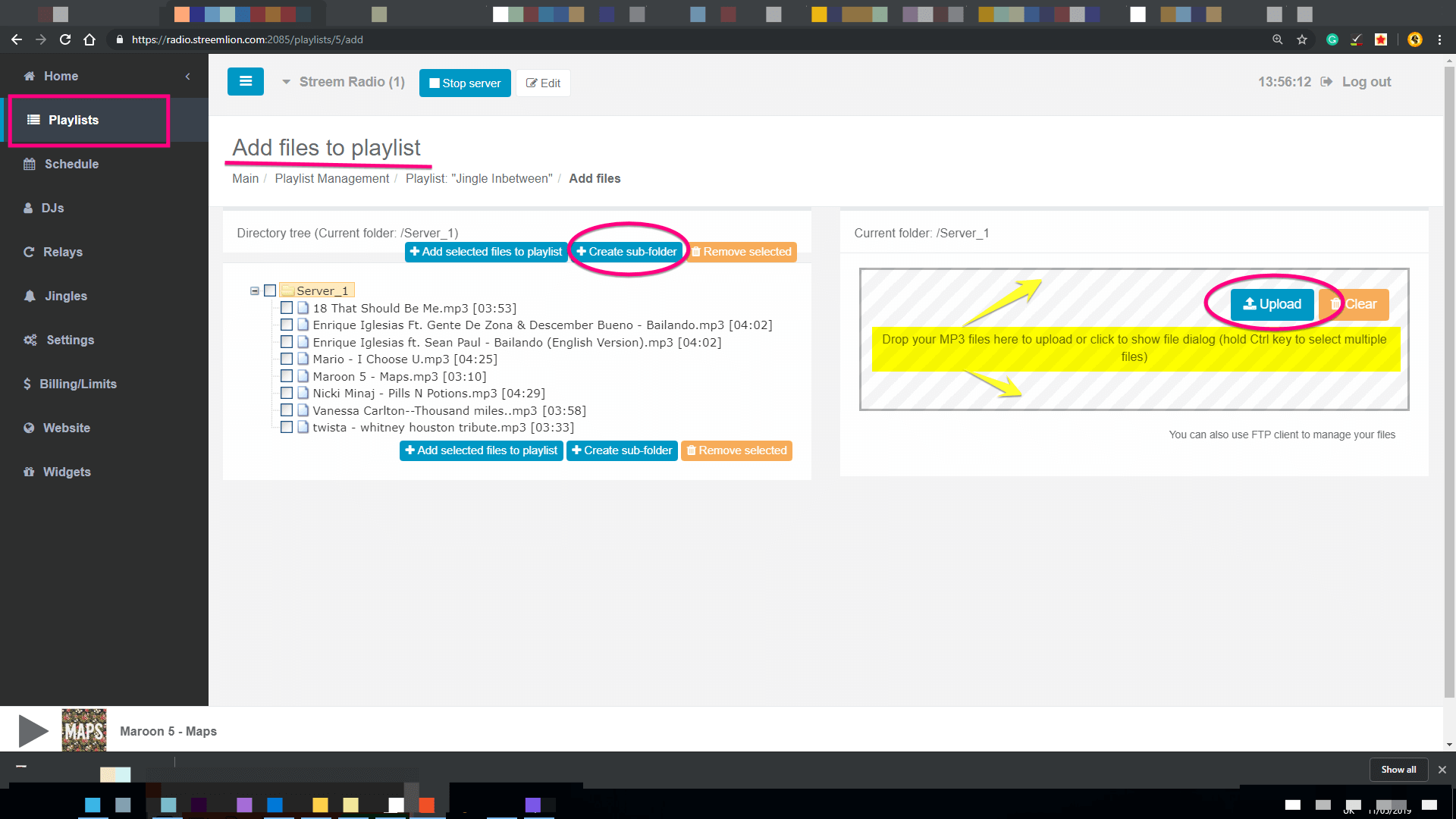Collapse the Server_1 tree node

click(255, 290)
